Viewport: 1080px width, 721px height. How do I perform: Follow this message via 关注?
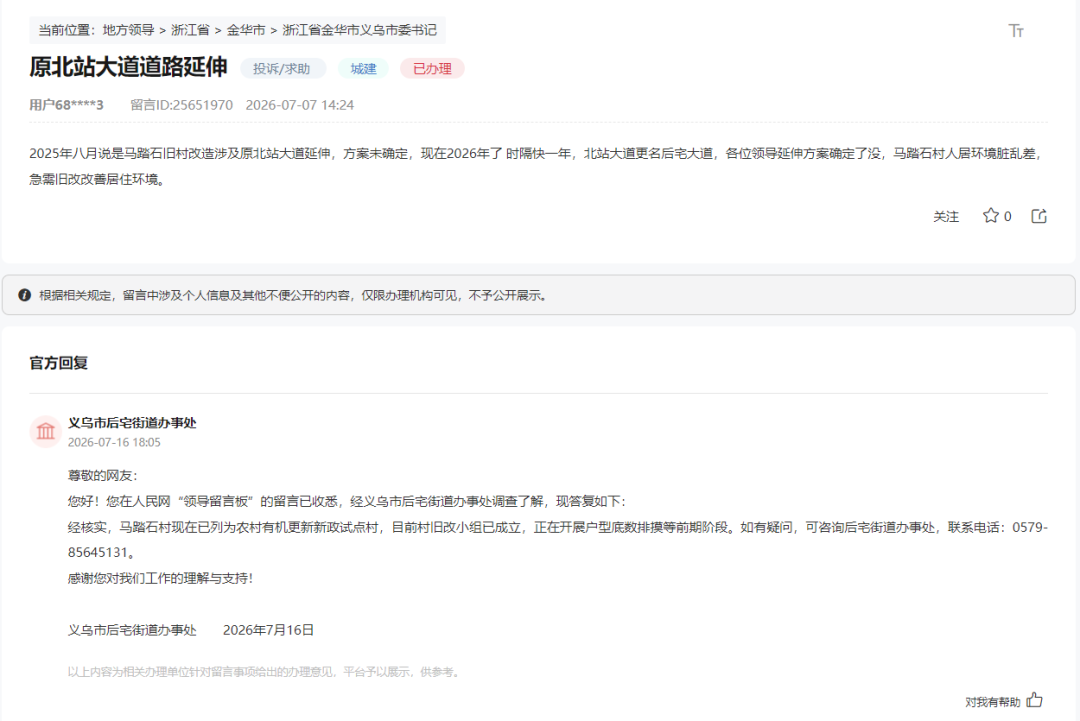pyautogui.click(x=946, y=216)
